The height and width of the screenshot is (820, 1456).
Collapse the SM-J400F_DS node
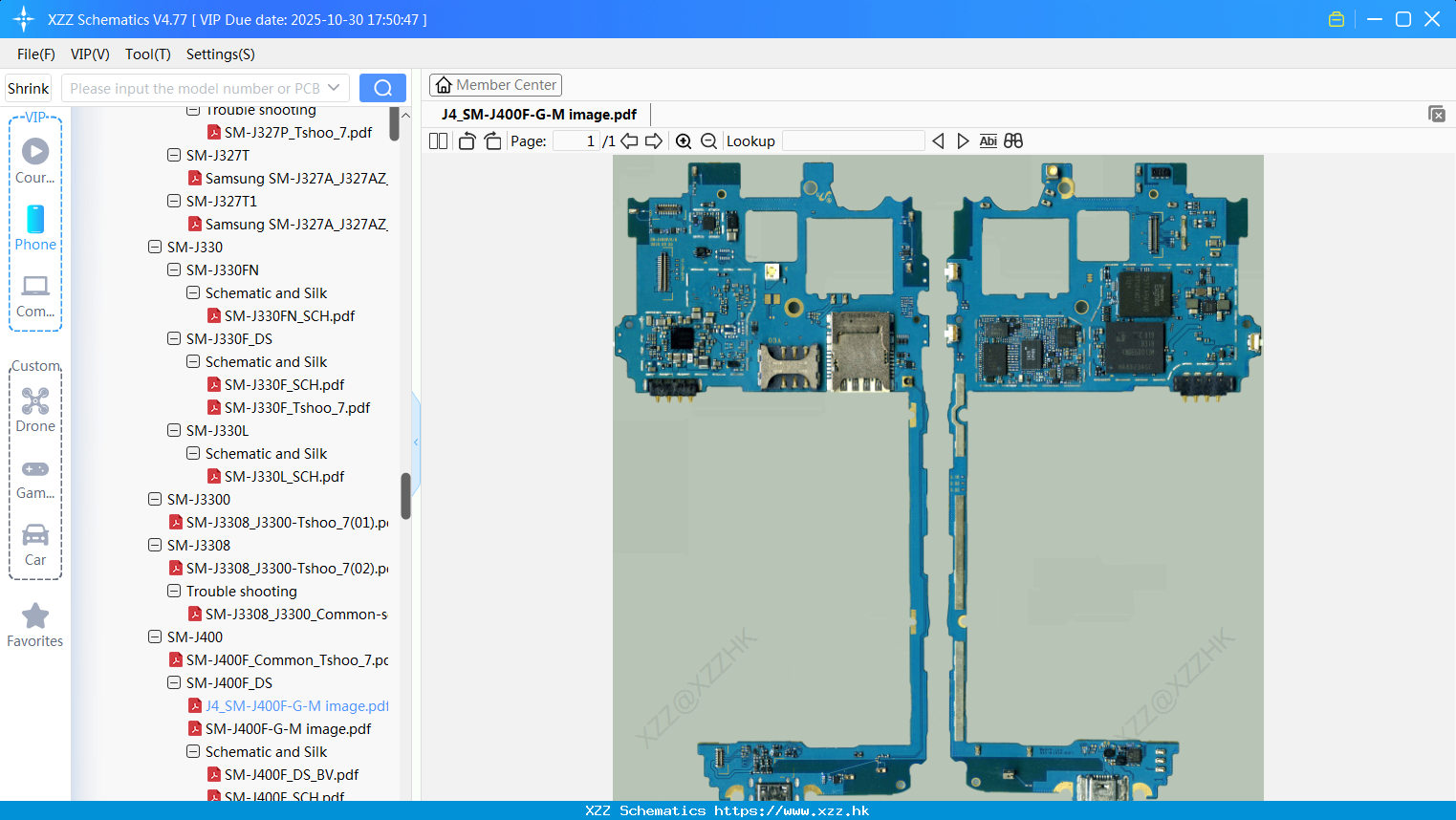tap(174, 682)
